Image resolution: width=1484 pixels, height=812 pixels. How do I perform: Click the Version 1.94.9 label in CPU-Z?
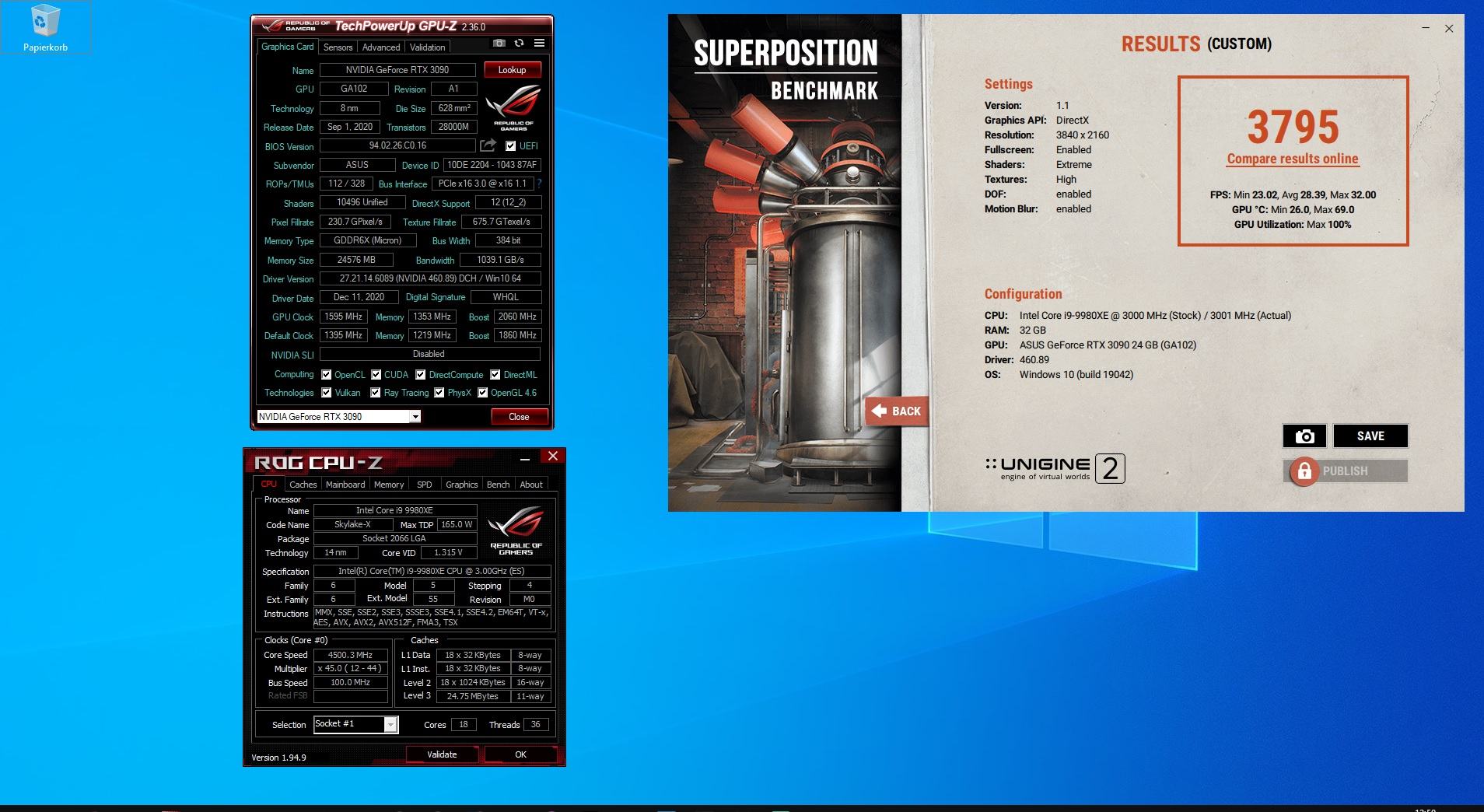[278, 758]
